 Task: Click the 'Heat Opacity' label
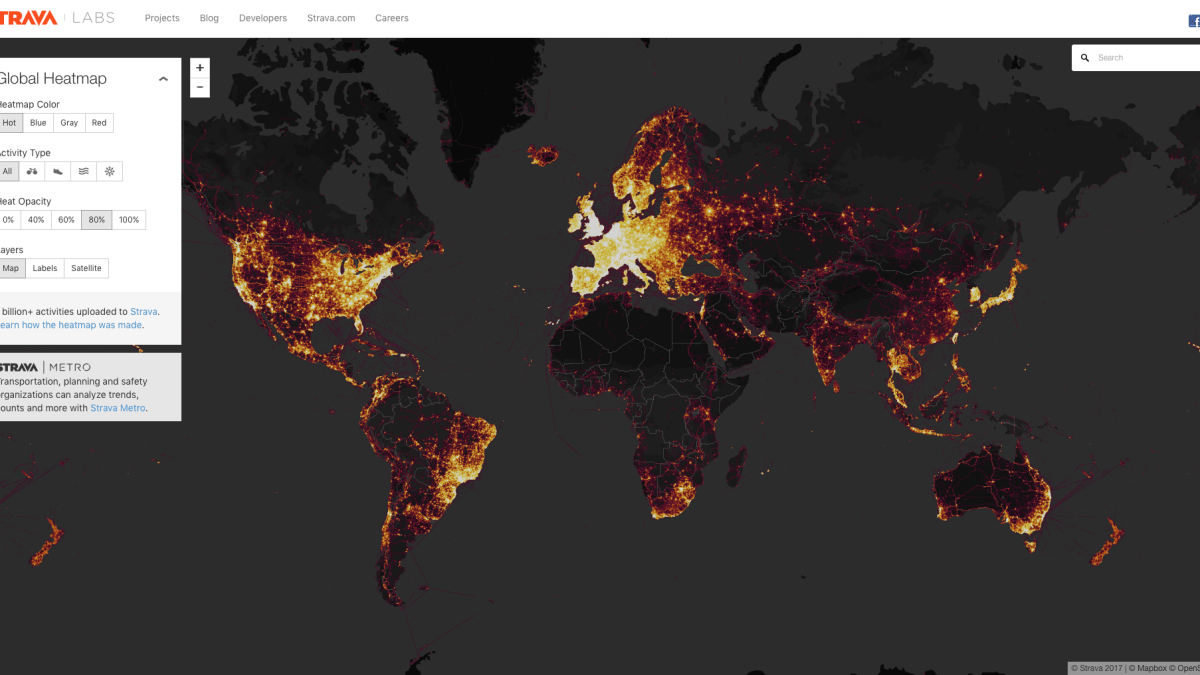(x=25, y=201)
